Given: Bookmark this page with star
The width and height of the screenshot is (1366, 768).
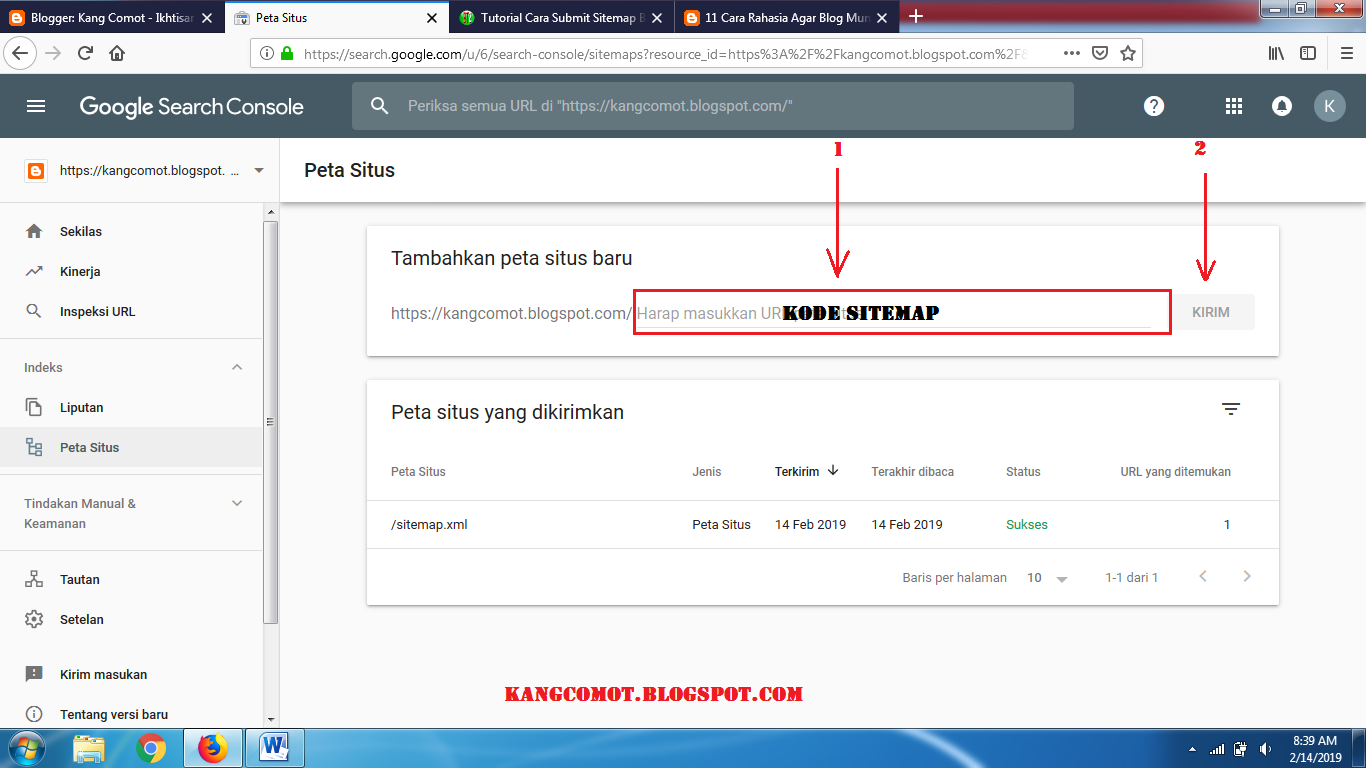Looking at the screenshot, I should [1128, 53].
